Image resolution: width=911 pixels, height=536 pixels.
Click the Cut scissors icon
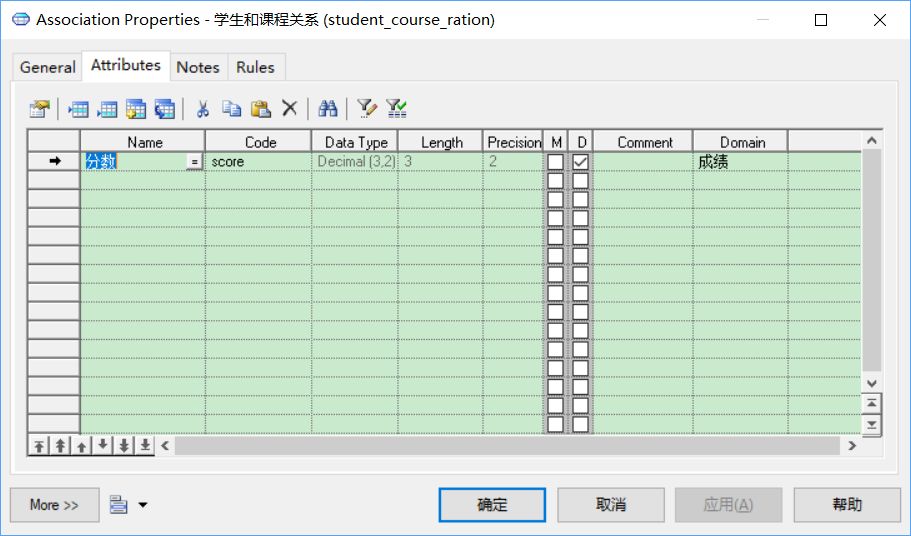[x=203, y=109]
